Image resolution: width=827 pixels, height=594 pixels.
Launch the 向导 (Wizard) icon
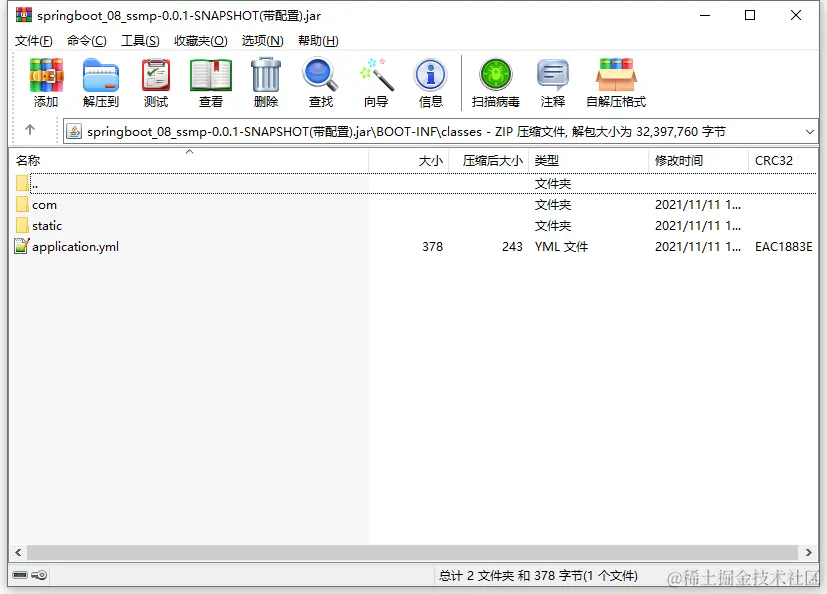(377, 82)
